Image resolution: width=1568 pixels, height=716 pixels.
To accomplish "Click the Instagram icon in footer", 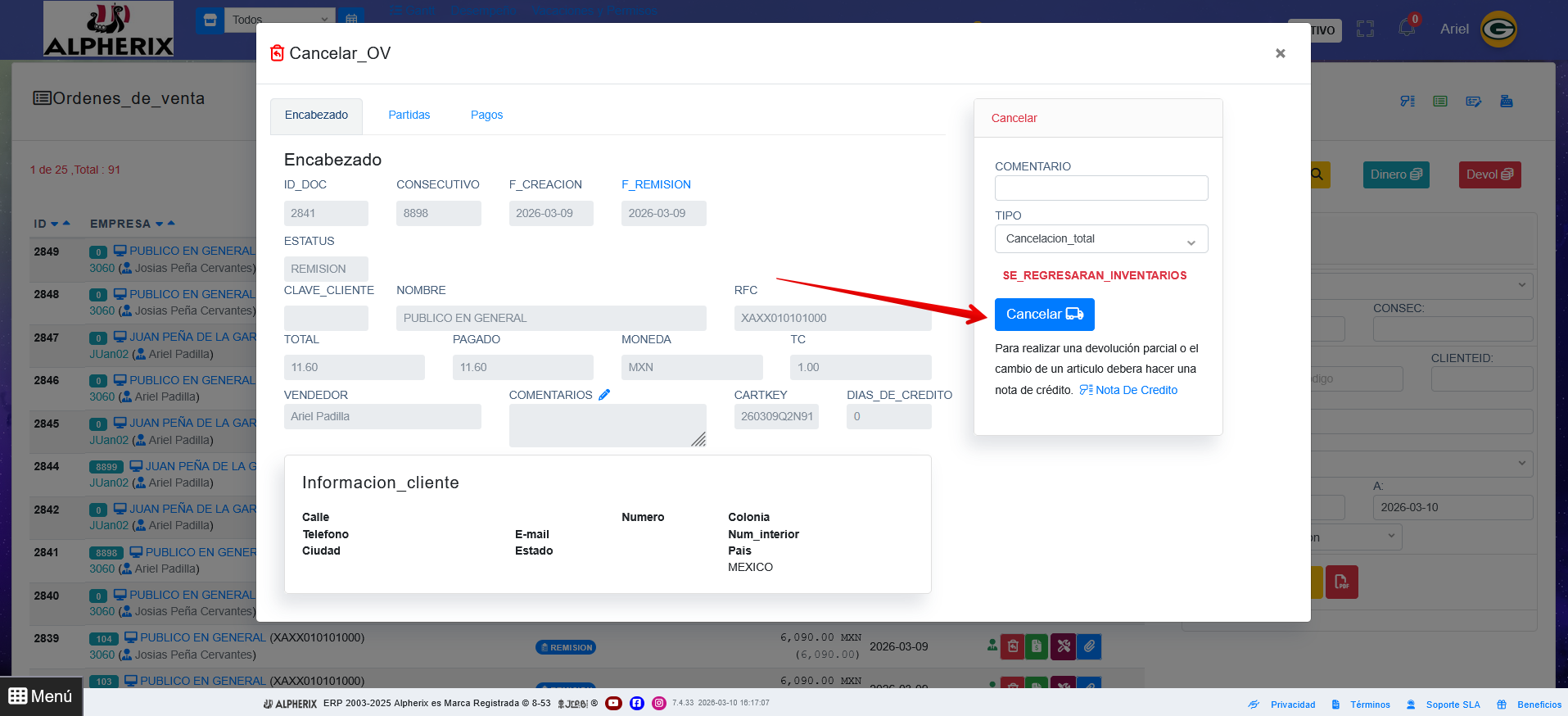I will point(658,703).
